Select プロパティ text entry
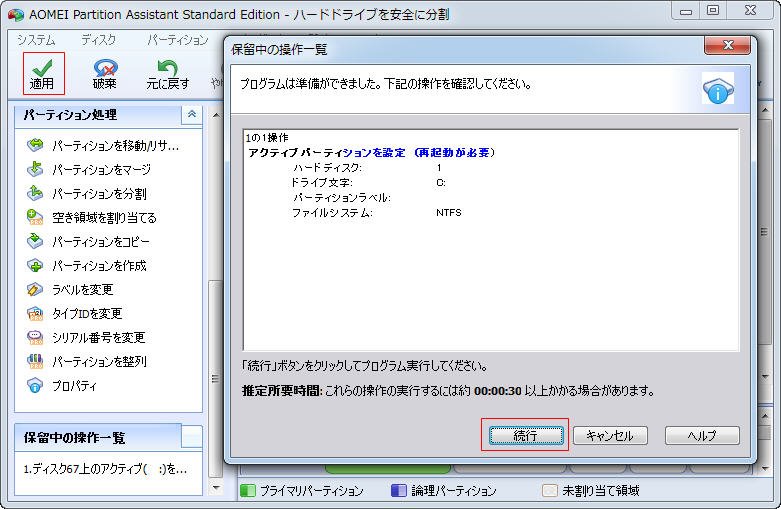The height and width of the screenshot is (509, 781). (74, 385)
